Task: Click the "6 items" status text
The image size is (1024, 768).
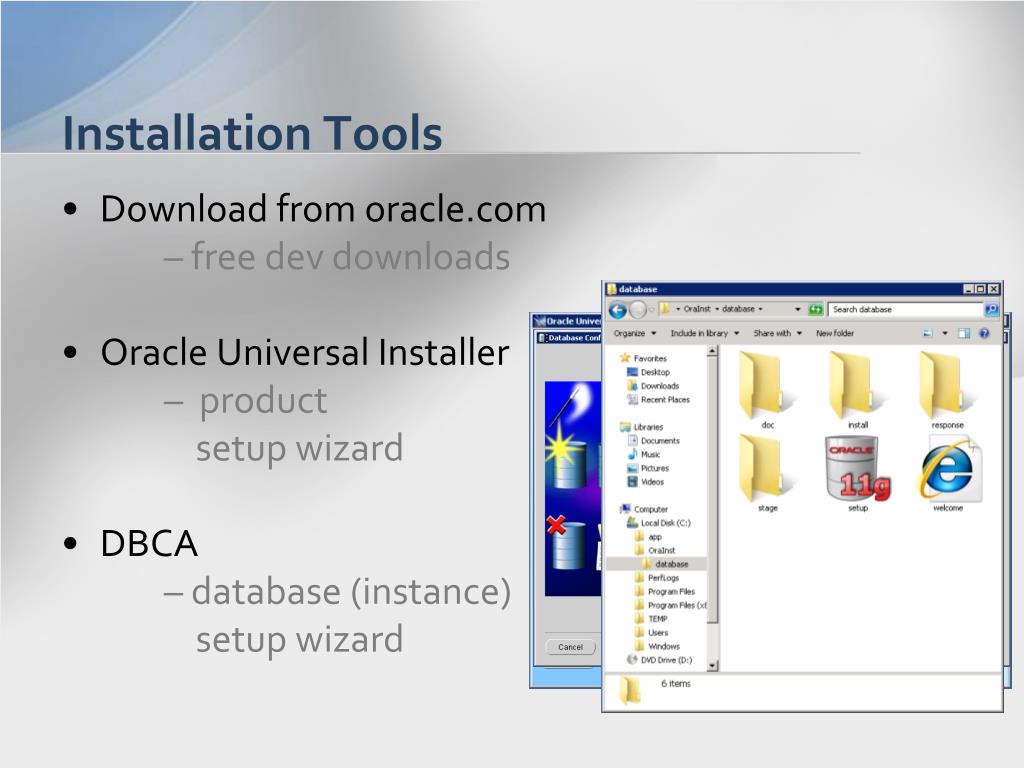Action: coord(675,684)
